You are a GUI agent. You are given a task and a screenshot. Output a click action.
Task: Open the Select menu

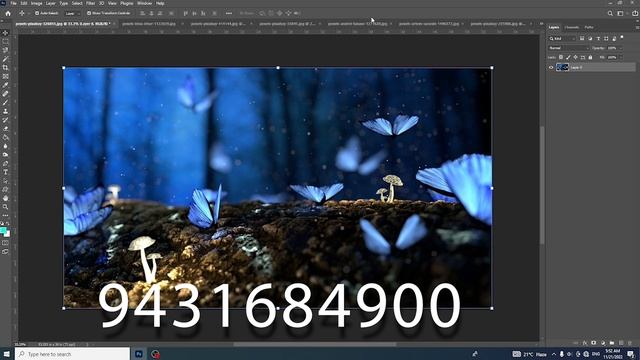pyautogui.click(x=77, y=3)
